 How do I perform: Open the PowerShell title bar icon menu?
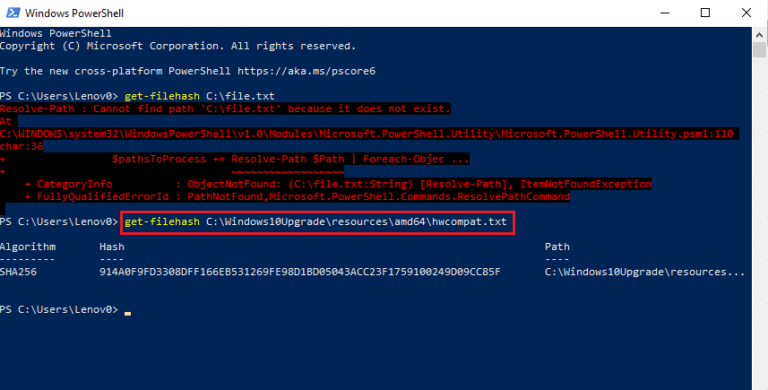point(12,13)
